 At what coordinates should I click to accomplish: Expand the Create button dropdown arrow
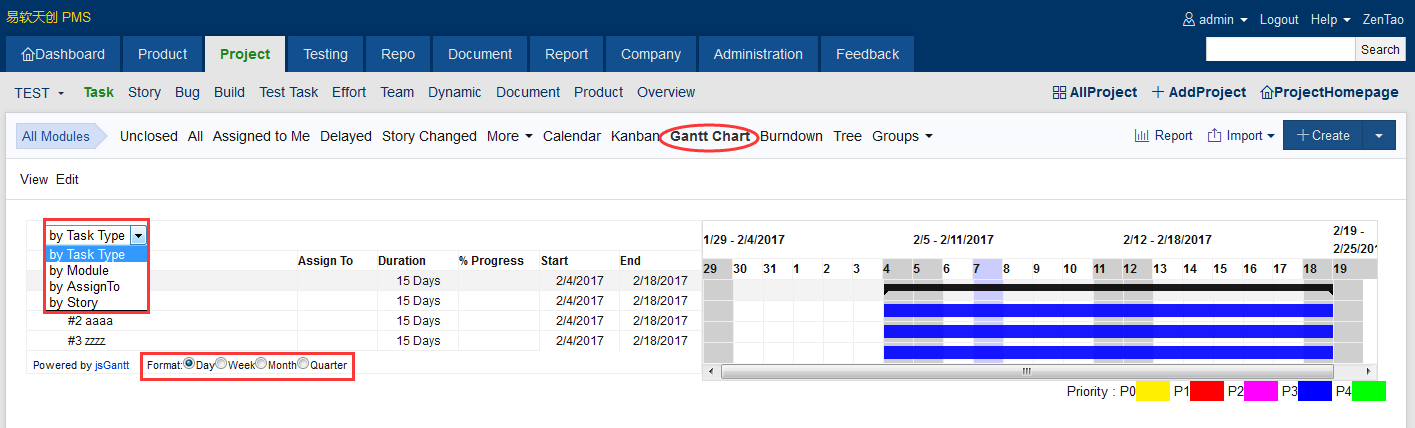(x=1379, y=136)
